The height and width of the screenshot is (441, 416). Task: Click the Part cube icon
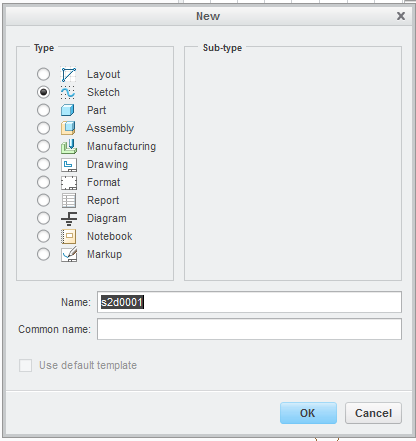(x=69, y=110)
